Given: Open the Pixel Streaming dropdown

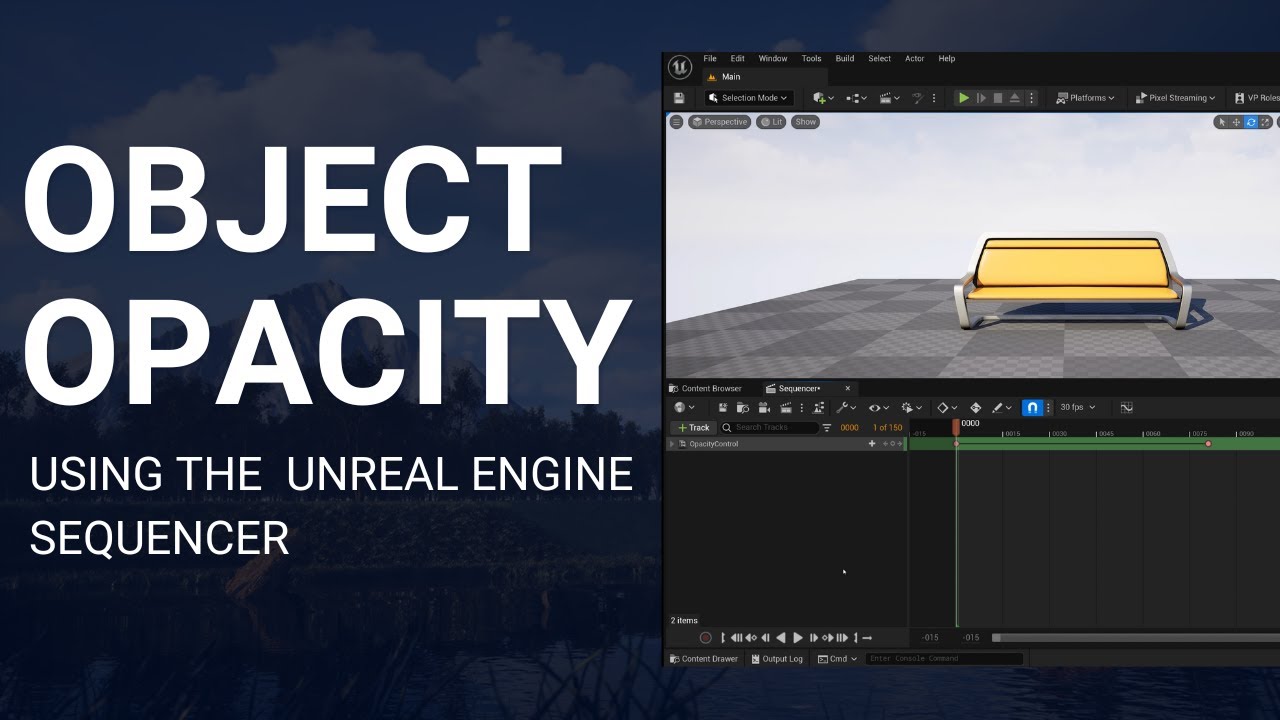Looking at the screenshot, I should pyautogui.click(x=1175, y=98).
